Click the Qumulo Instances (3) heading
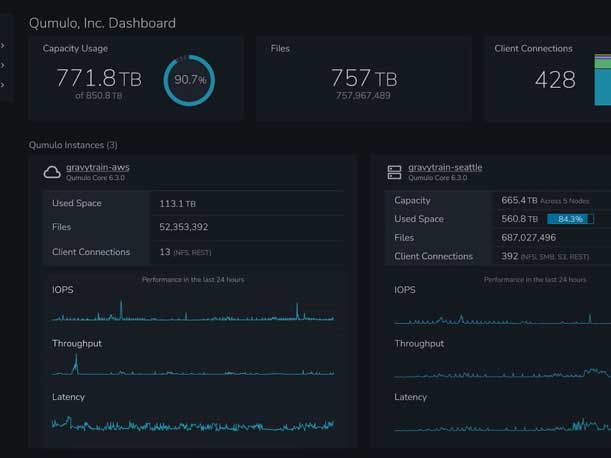The image size is (611, 458). (x=73, y=145)
